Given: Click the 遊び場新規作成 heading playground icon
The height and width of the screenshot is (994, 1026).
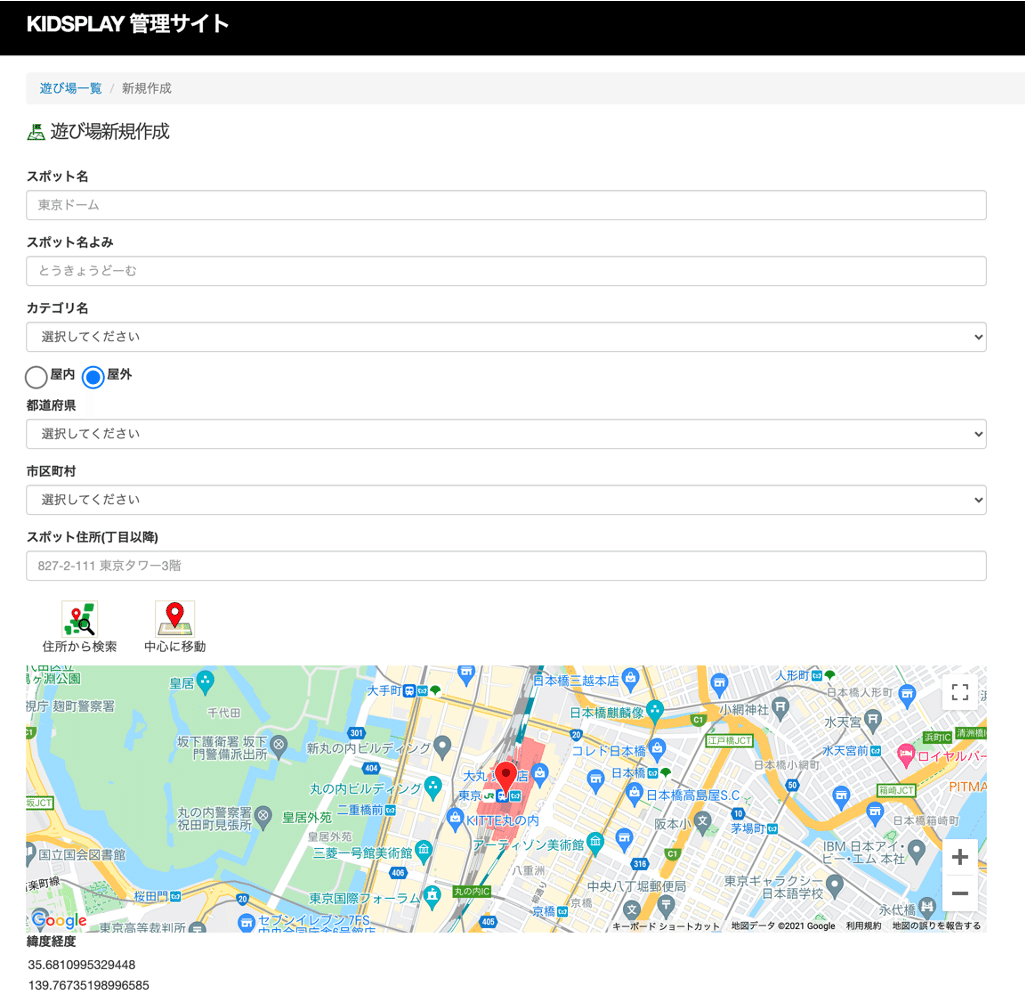Looking at the screenshot, I should click(36, 132).
